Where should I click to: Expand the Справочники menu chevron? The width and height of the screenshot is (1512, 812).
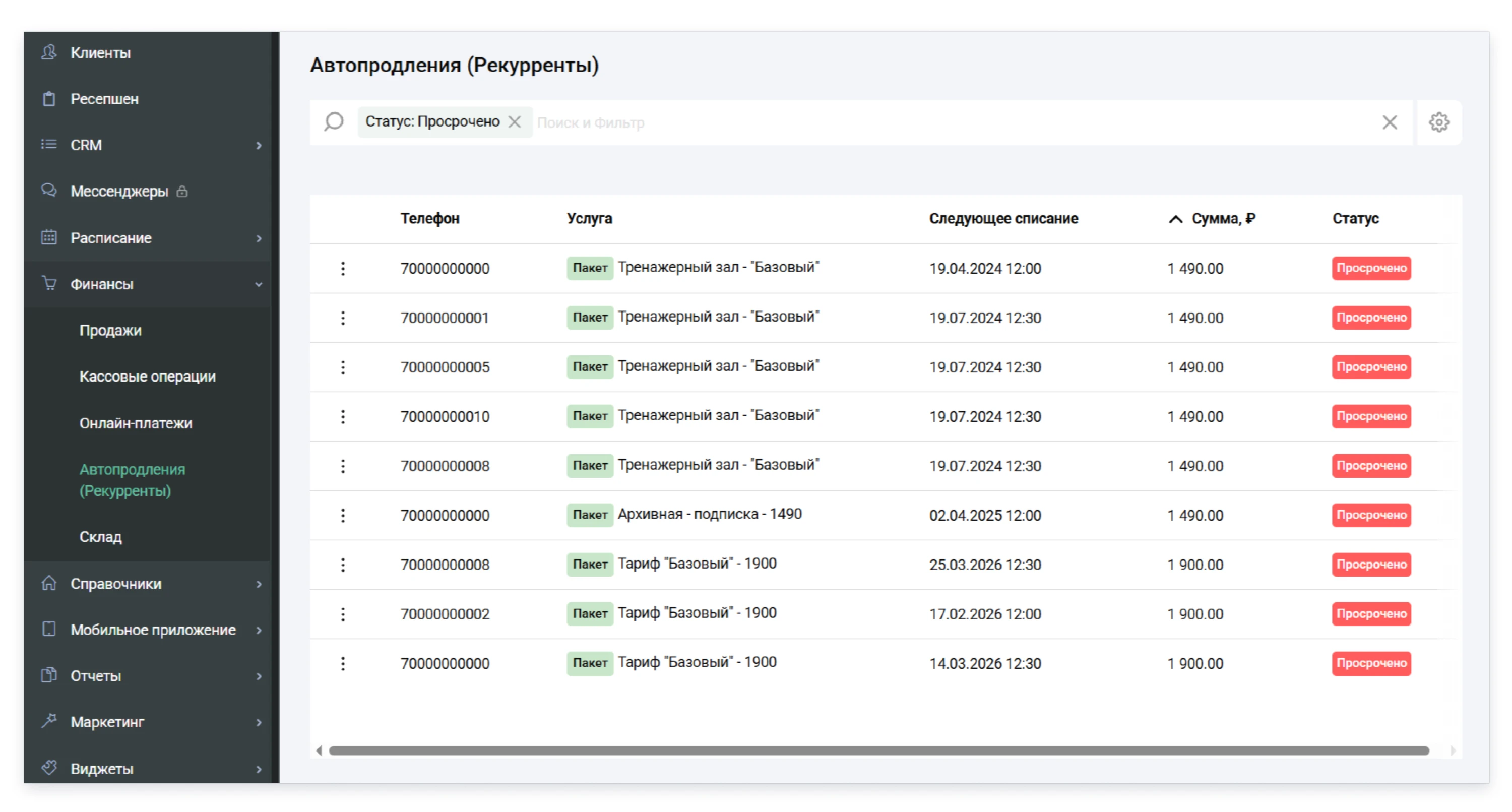point(259,584)
